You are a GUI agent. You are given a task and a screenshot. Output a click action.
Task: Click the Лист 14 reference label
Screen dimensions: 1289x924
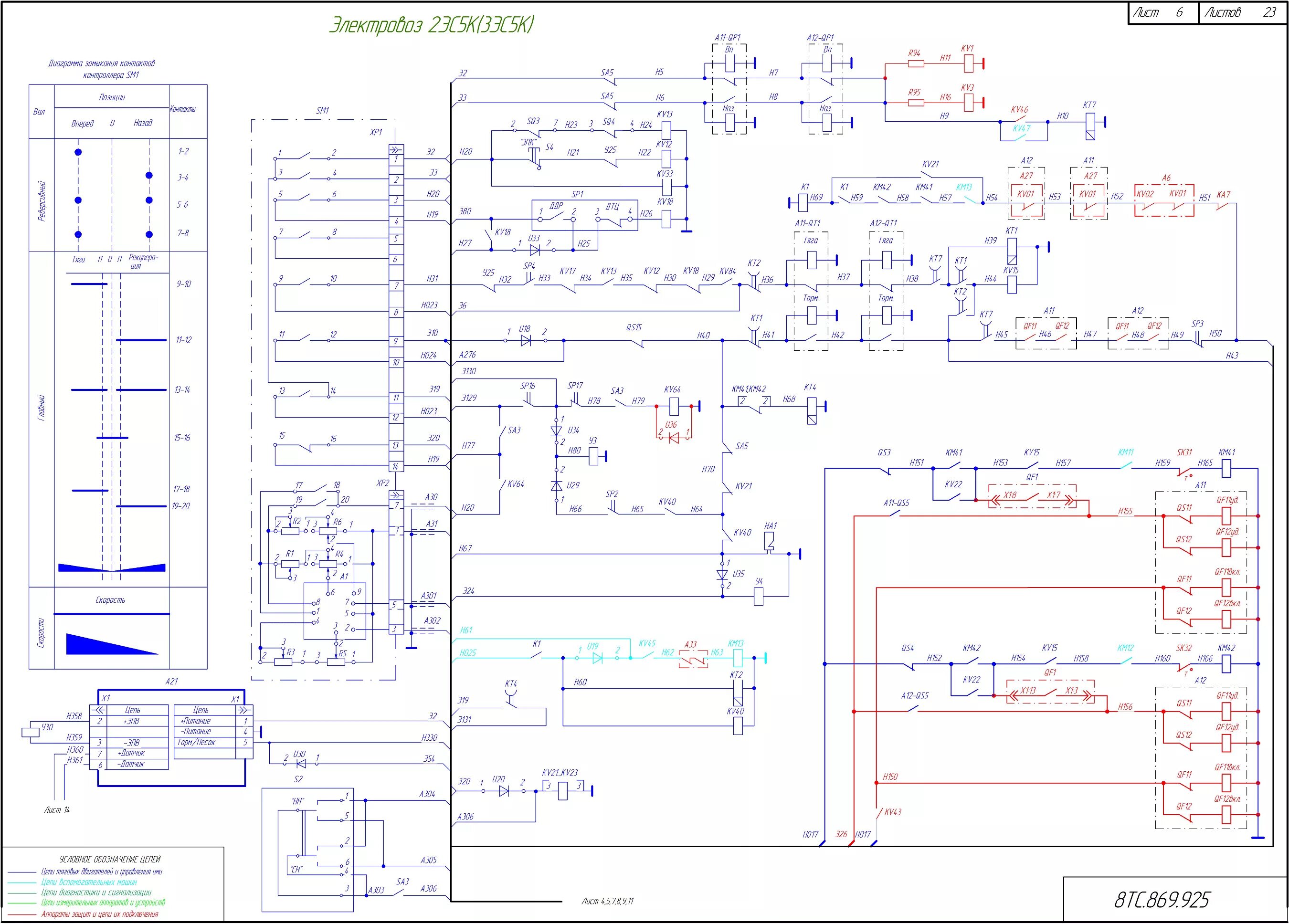[57, 810]
